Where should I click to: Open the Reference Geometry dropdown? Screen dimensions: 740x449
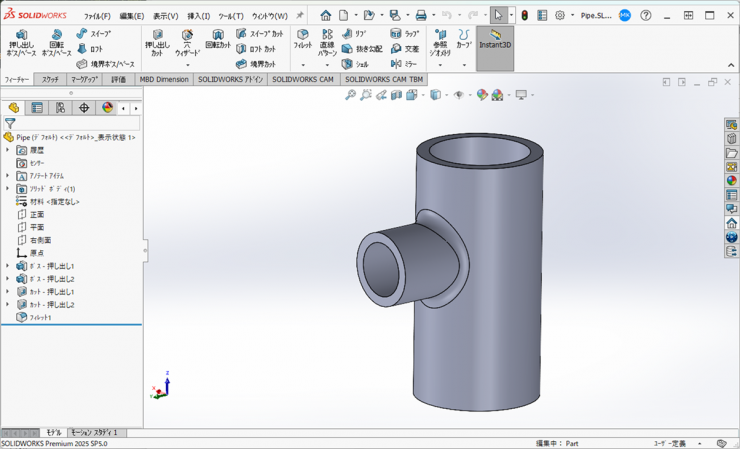tap(440, 66)
